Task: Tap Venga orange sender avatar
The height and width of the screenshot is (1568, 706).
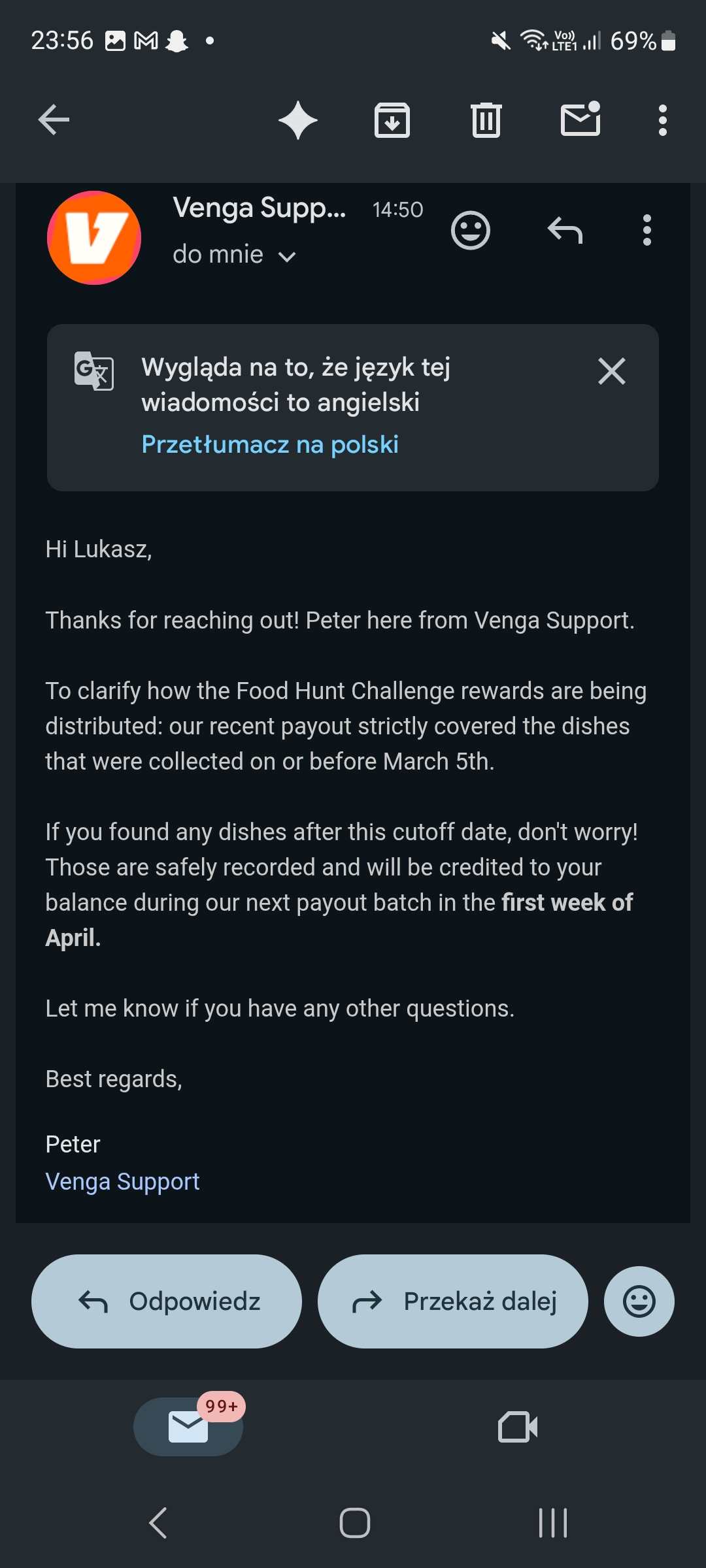Action: click(94, 238)
